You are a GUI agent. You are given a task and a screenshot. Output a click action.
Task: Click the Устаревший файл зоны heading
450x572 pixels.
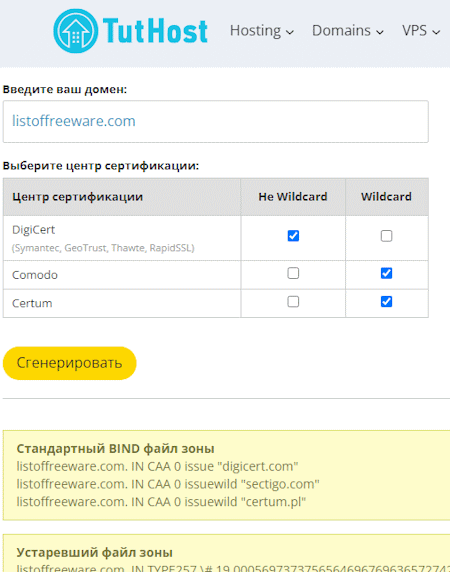click(94, 552)
